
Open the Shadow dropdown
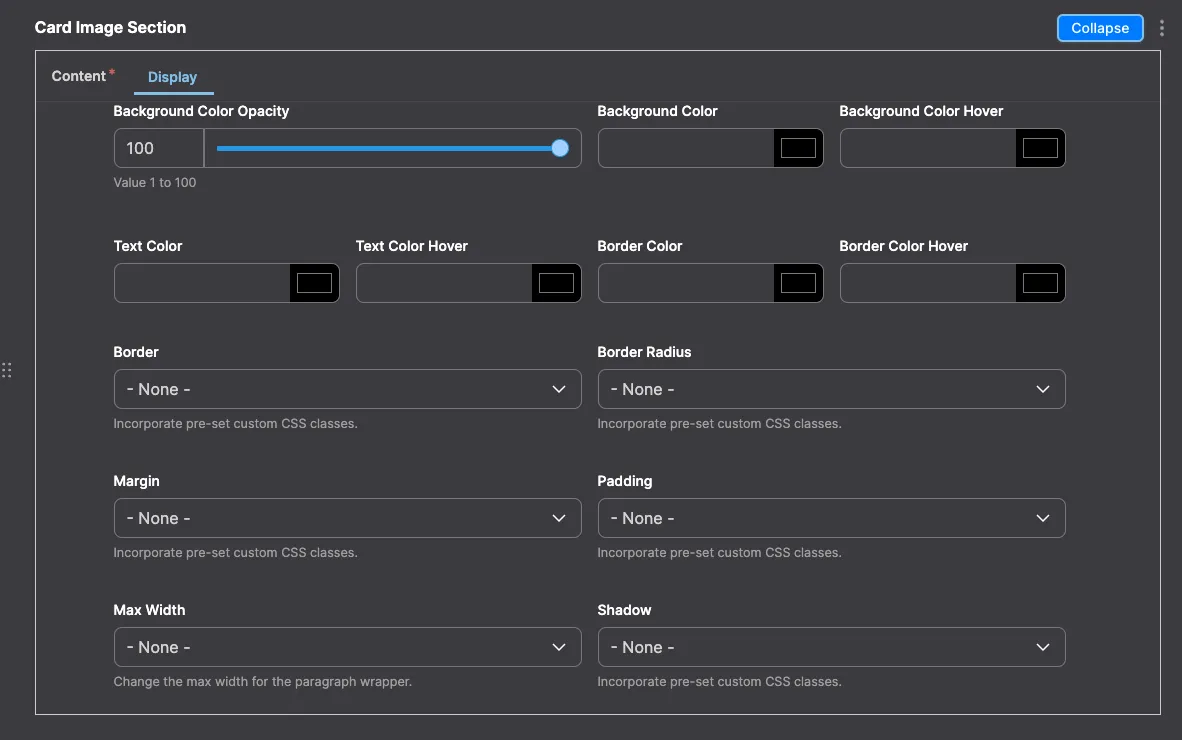click(x=831, y=647)
